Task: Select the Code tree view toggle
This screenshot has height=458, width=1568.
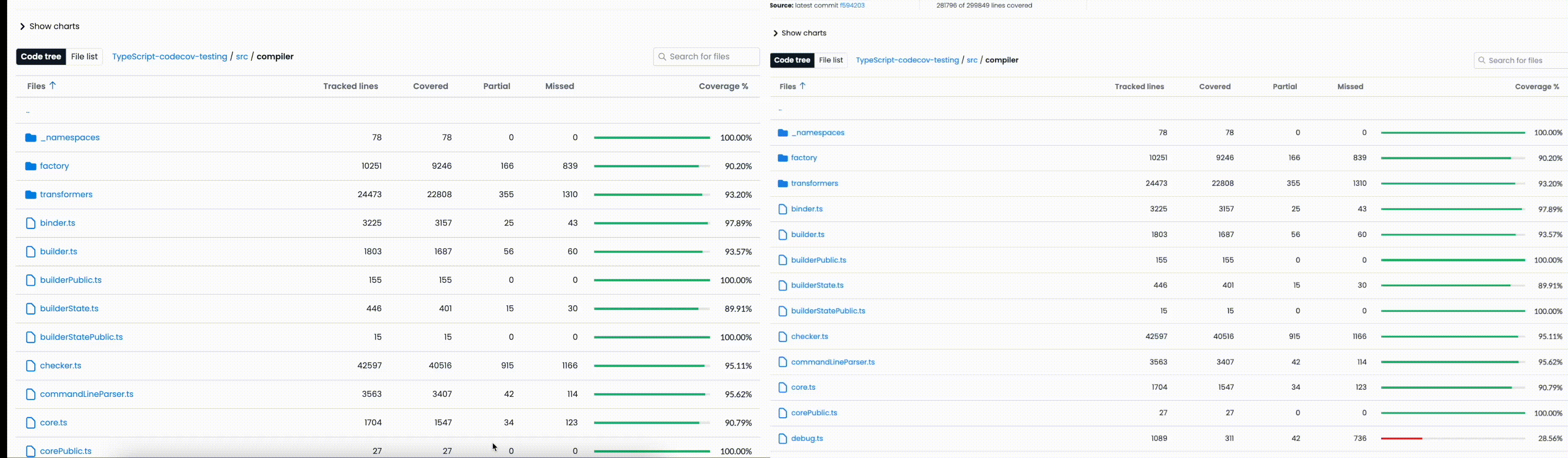Action: (40, 56)
